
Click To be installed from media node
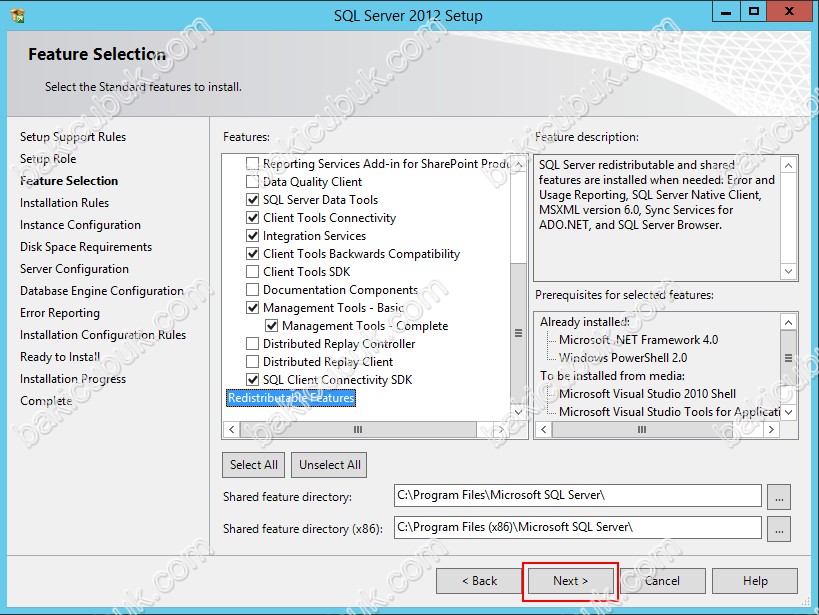pyautogui.click(x=612, y=376)
